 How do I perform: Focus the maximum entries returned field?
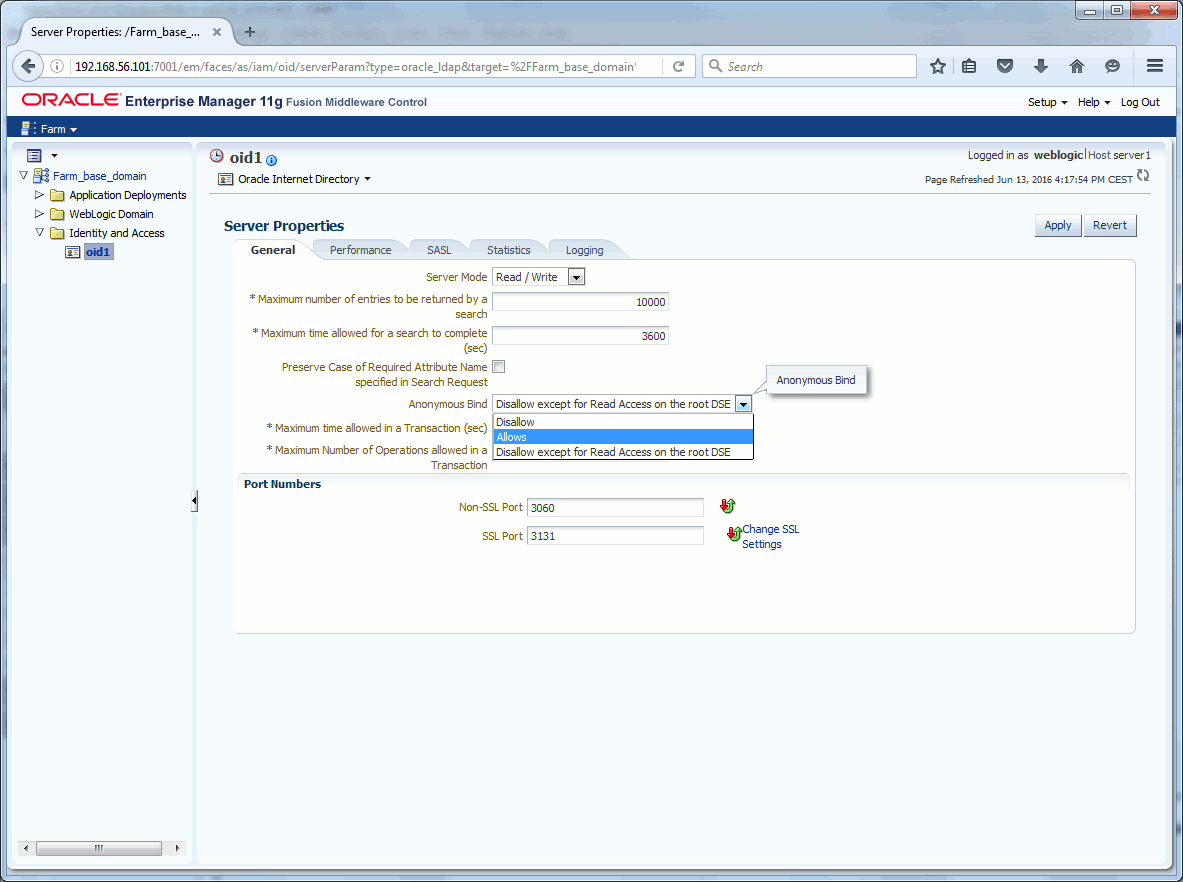pos(580,302)
